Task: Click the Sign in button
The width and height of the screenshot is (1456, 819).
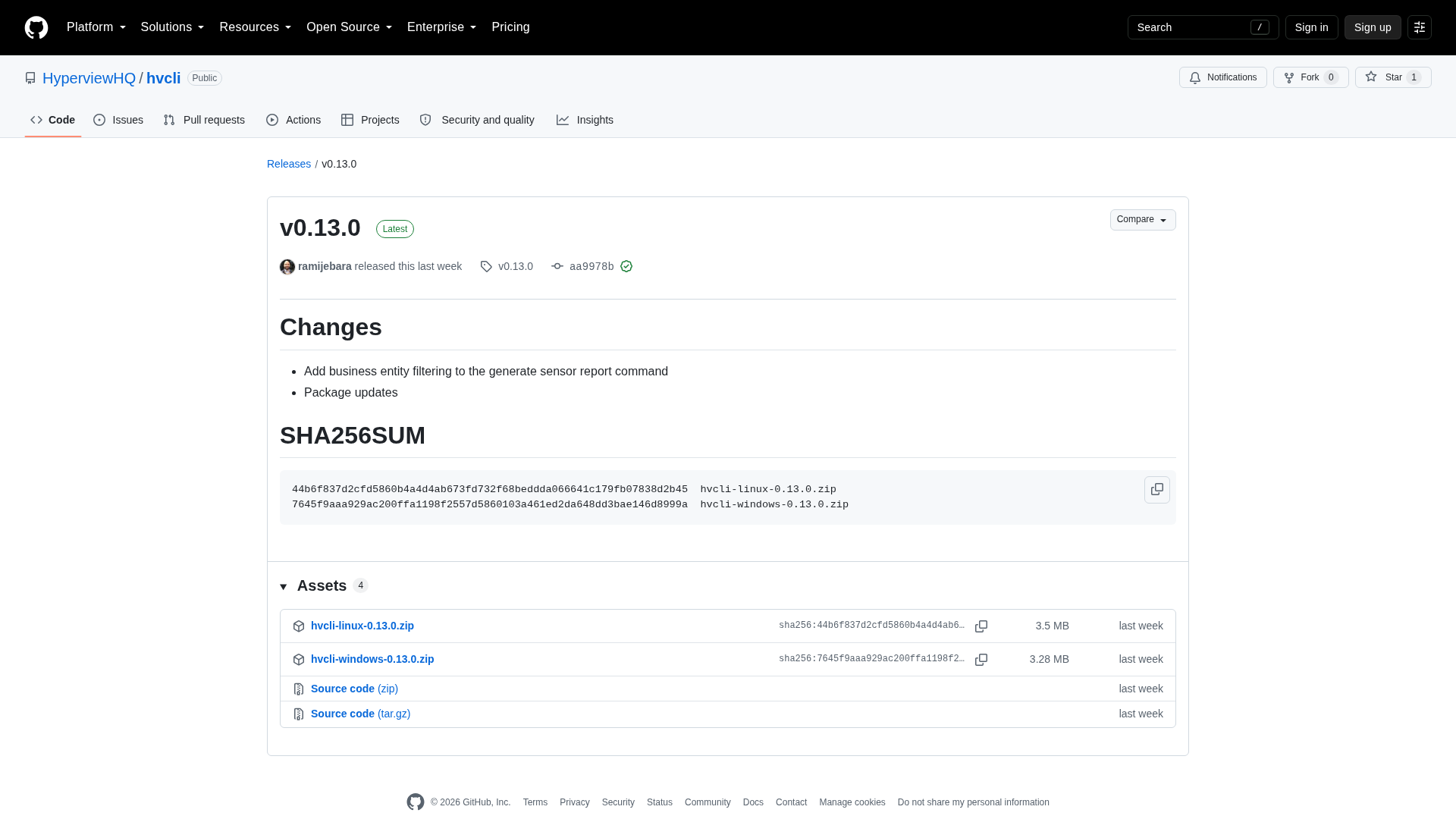Action: tap(1311, 27)
